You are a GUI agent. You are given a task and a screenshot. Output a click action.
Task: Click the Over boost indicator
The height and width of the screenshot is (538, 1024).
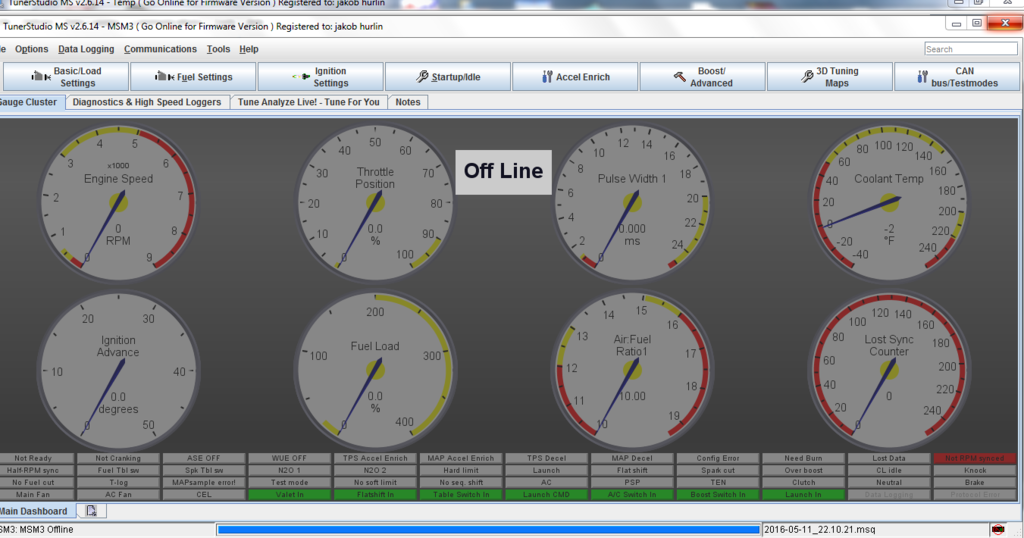pyautogui.click(x=803, y=470)
